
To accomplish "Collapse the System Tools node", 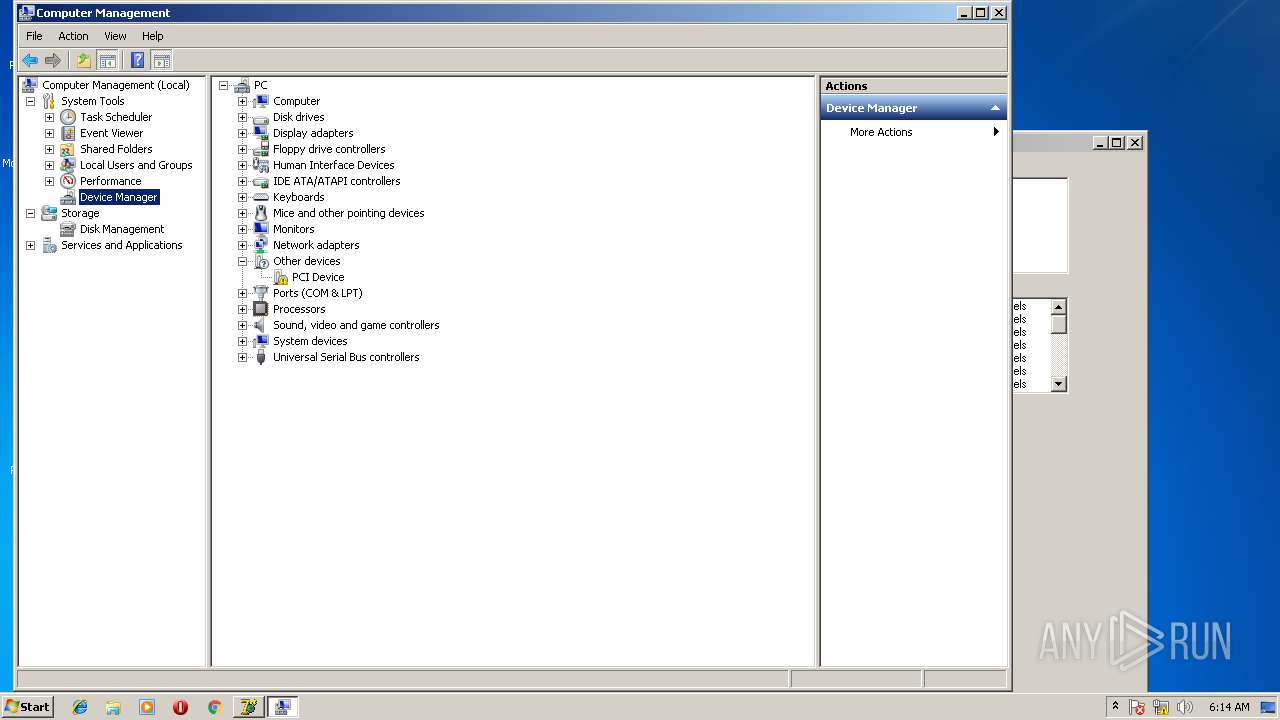I will 30,101.
